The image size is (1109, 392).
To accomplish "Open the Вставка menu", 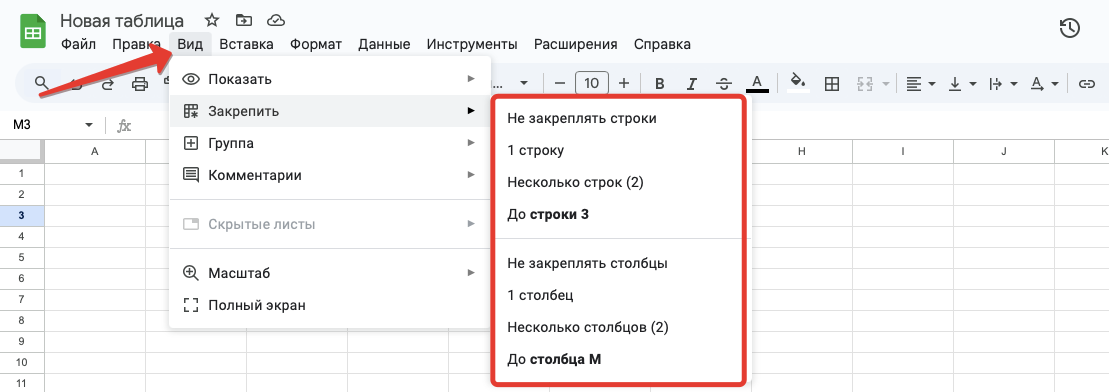I will click(246, 44).
